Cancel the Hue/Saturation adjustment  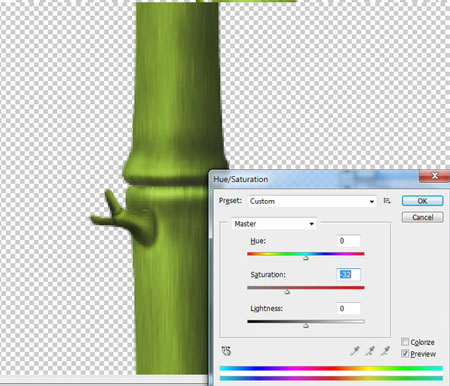[x=422, y=217]
